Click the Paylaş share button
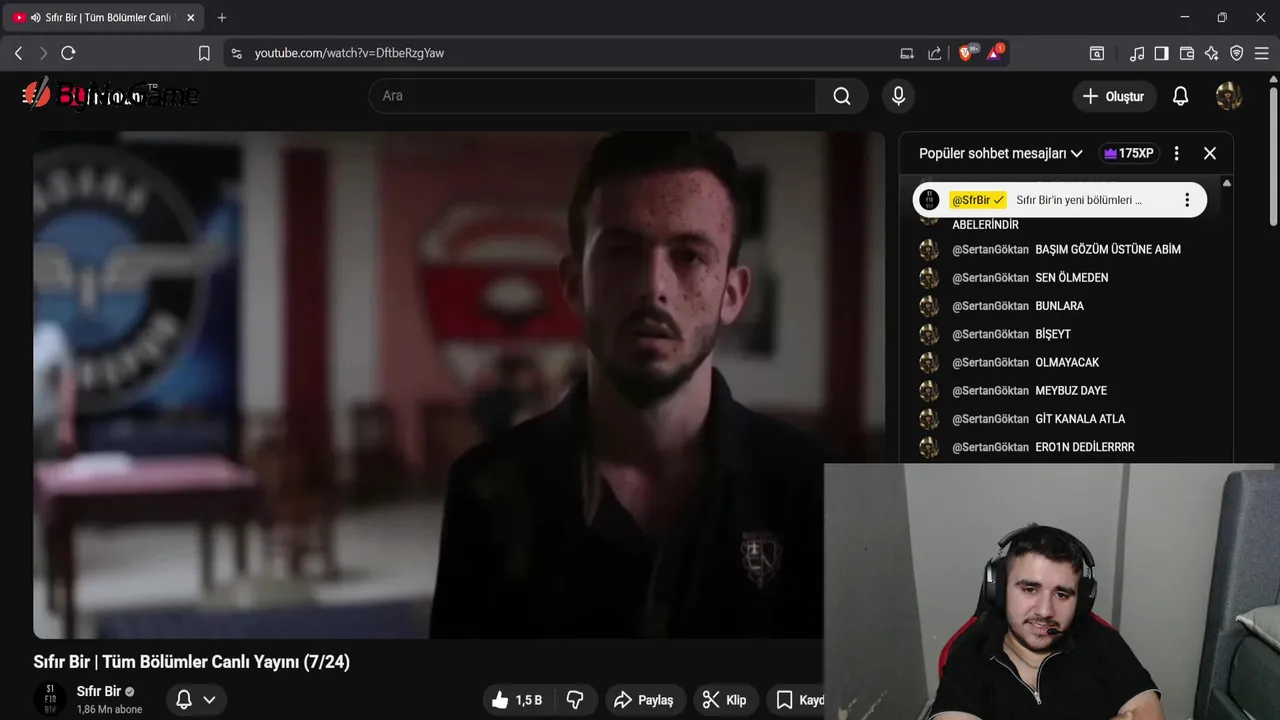This screenshot has width=1280, height=720. click(x=644, y=700)
